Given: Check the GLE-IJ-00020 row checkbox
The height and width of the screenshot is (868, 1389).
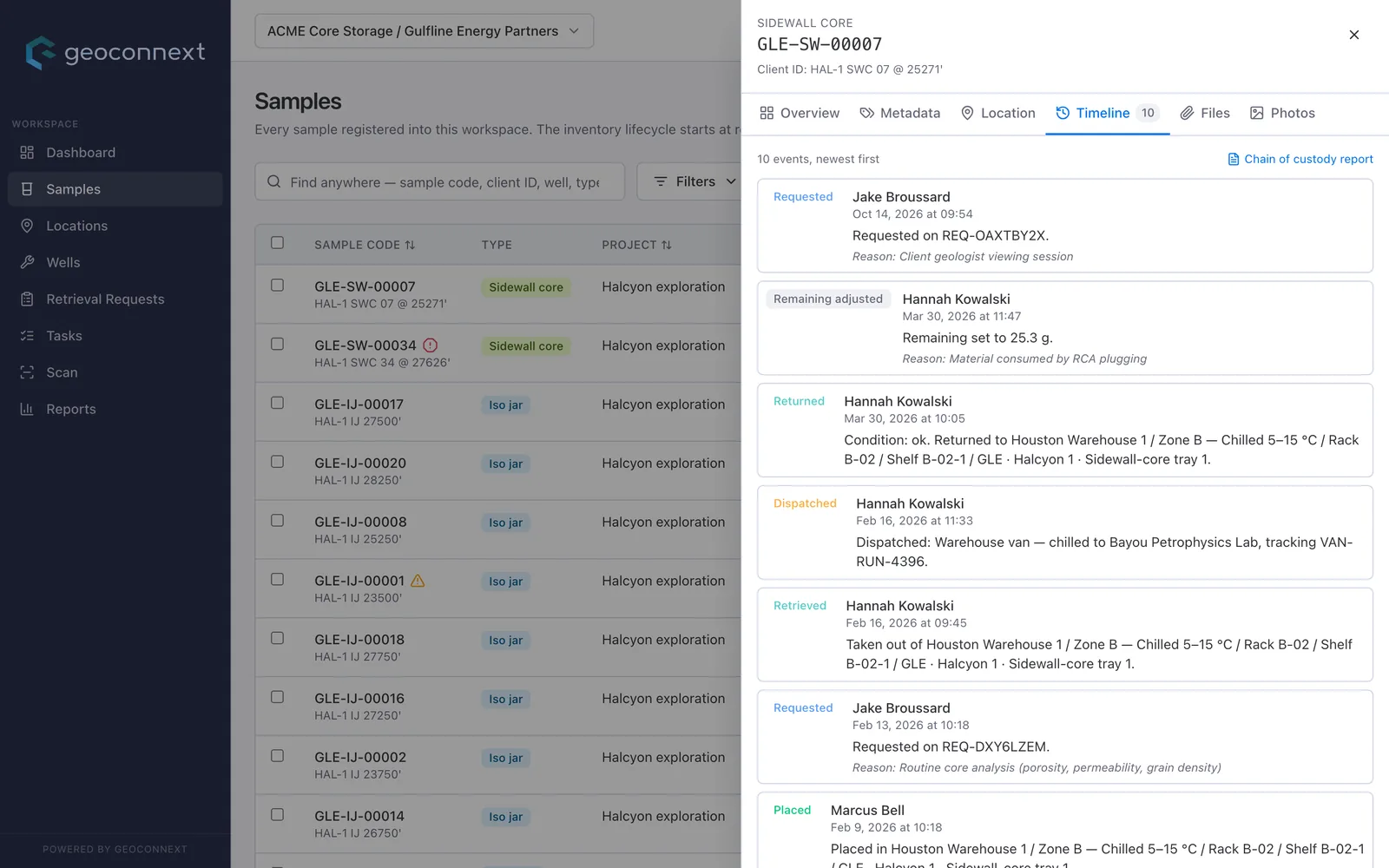Looking at the screenshot, I should pos(277,462).
